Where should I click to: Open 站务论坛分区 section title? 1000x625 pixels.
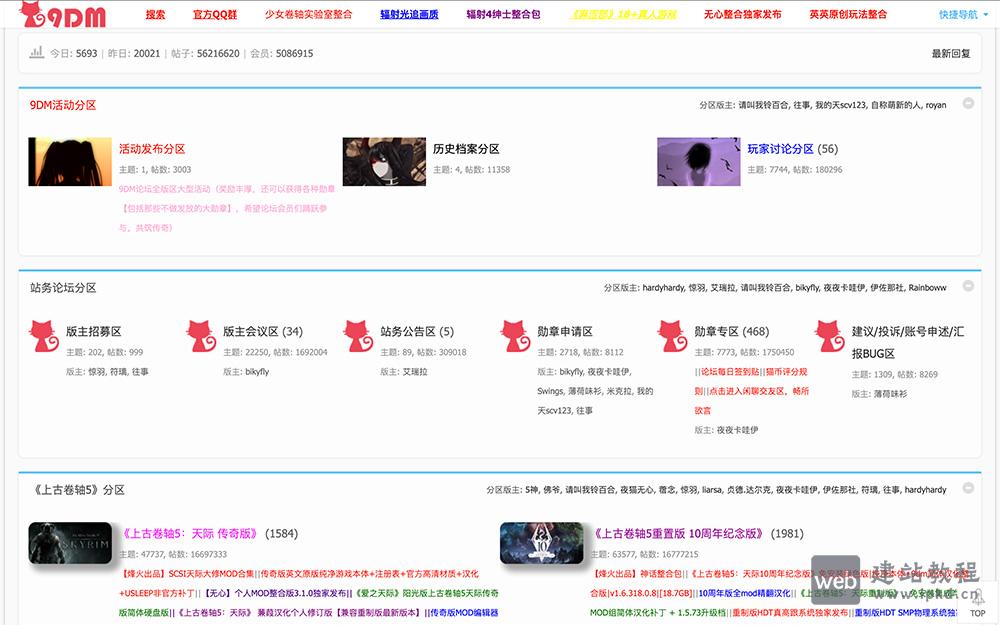click(63, 288)
